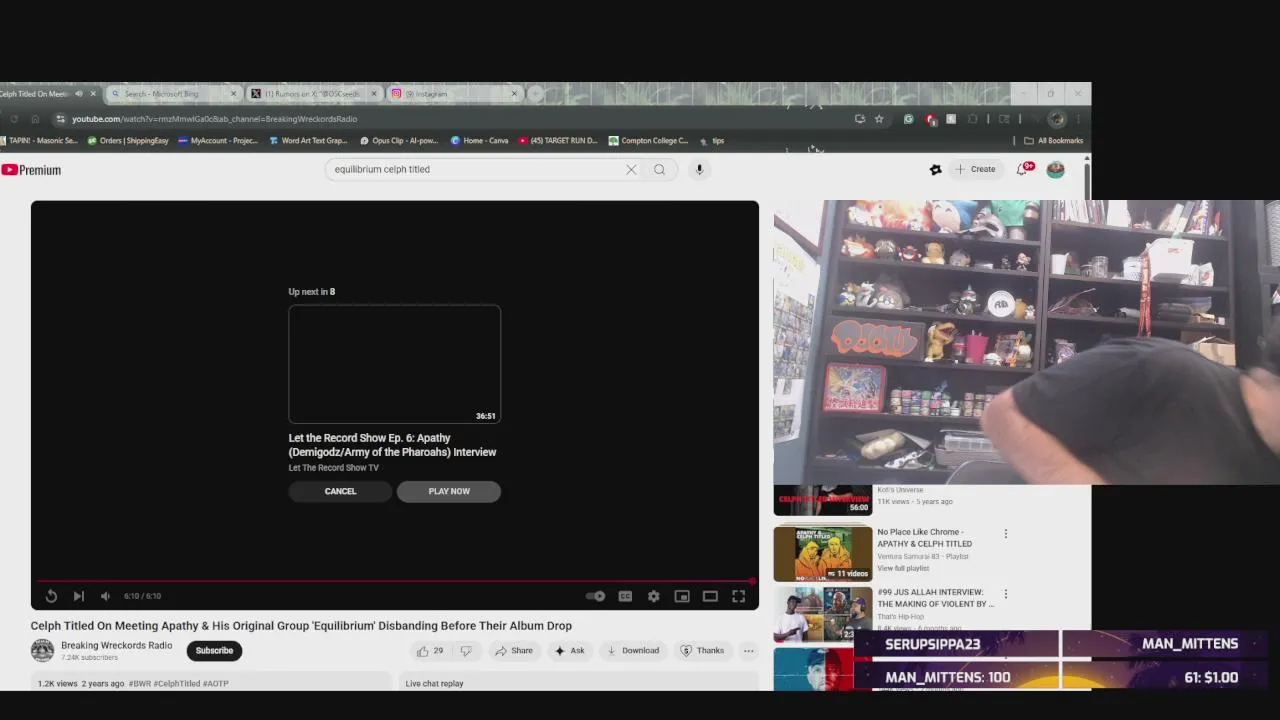Open the Word Art Text Grap... bookmark
The image size is (1280, 720).
pyautogui.click(x=309, y=141)
